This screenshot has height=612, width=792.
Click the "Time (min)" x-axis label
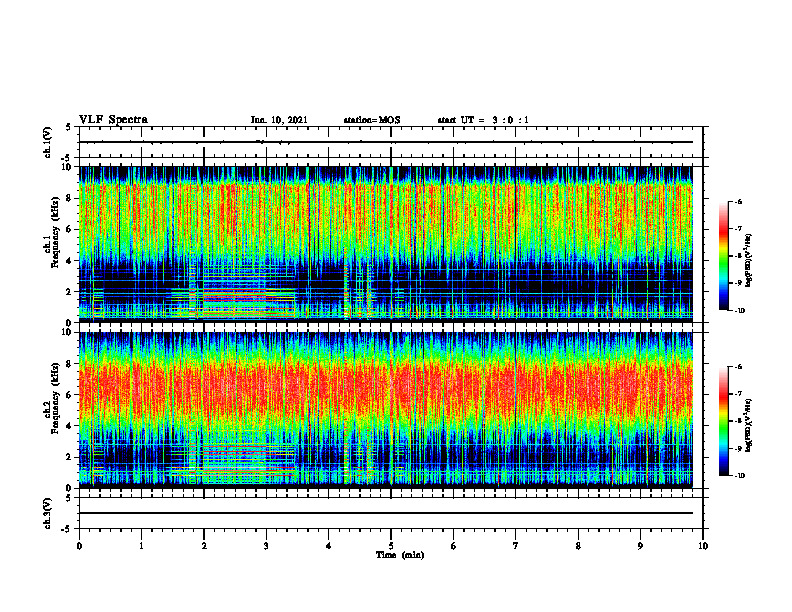click(400, 555)
